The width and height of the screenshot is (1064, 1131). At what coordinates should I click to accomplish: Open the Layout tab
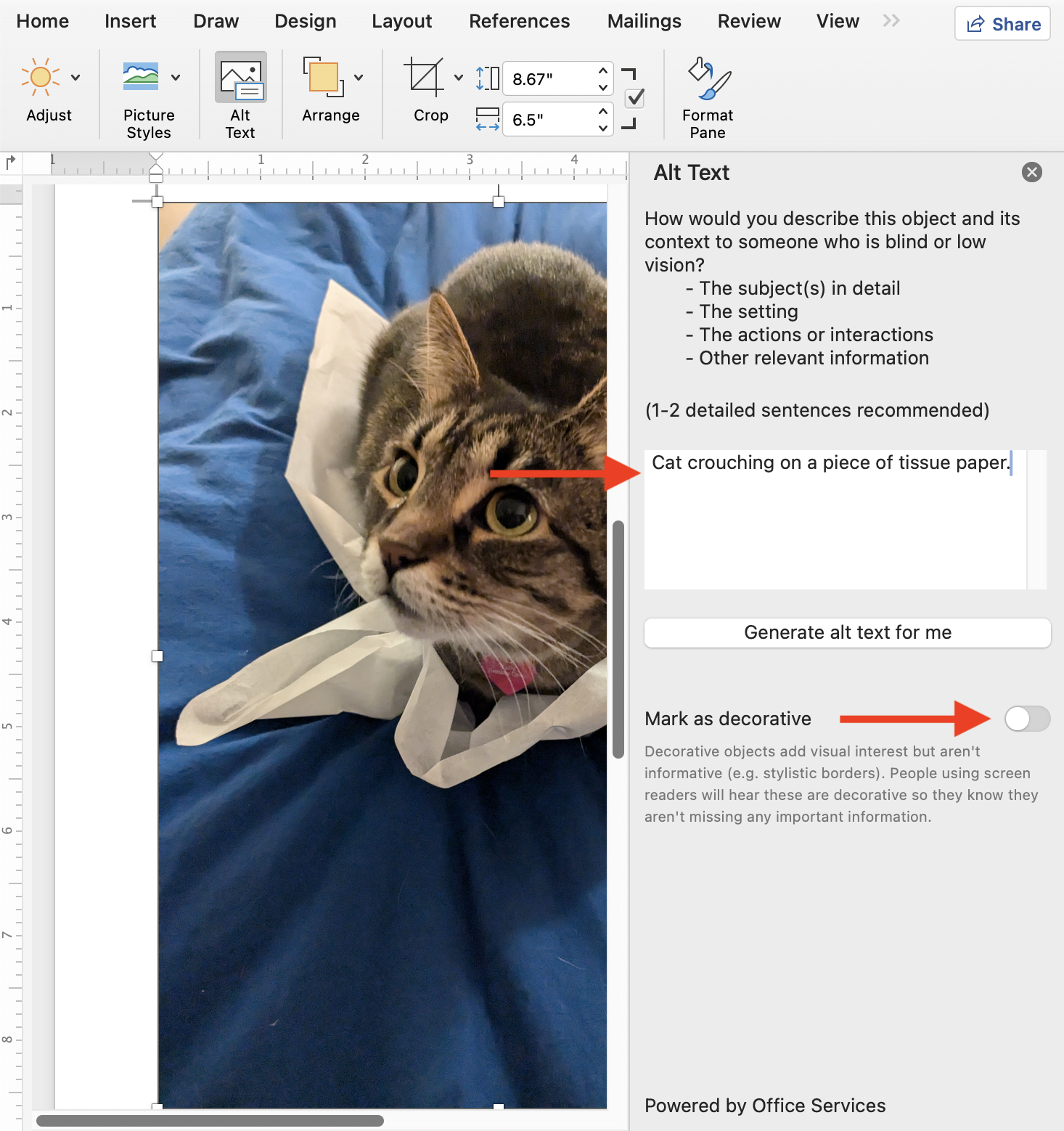(401, 21)
